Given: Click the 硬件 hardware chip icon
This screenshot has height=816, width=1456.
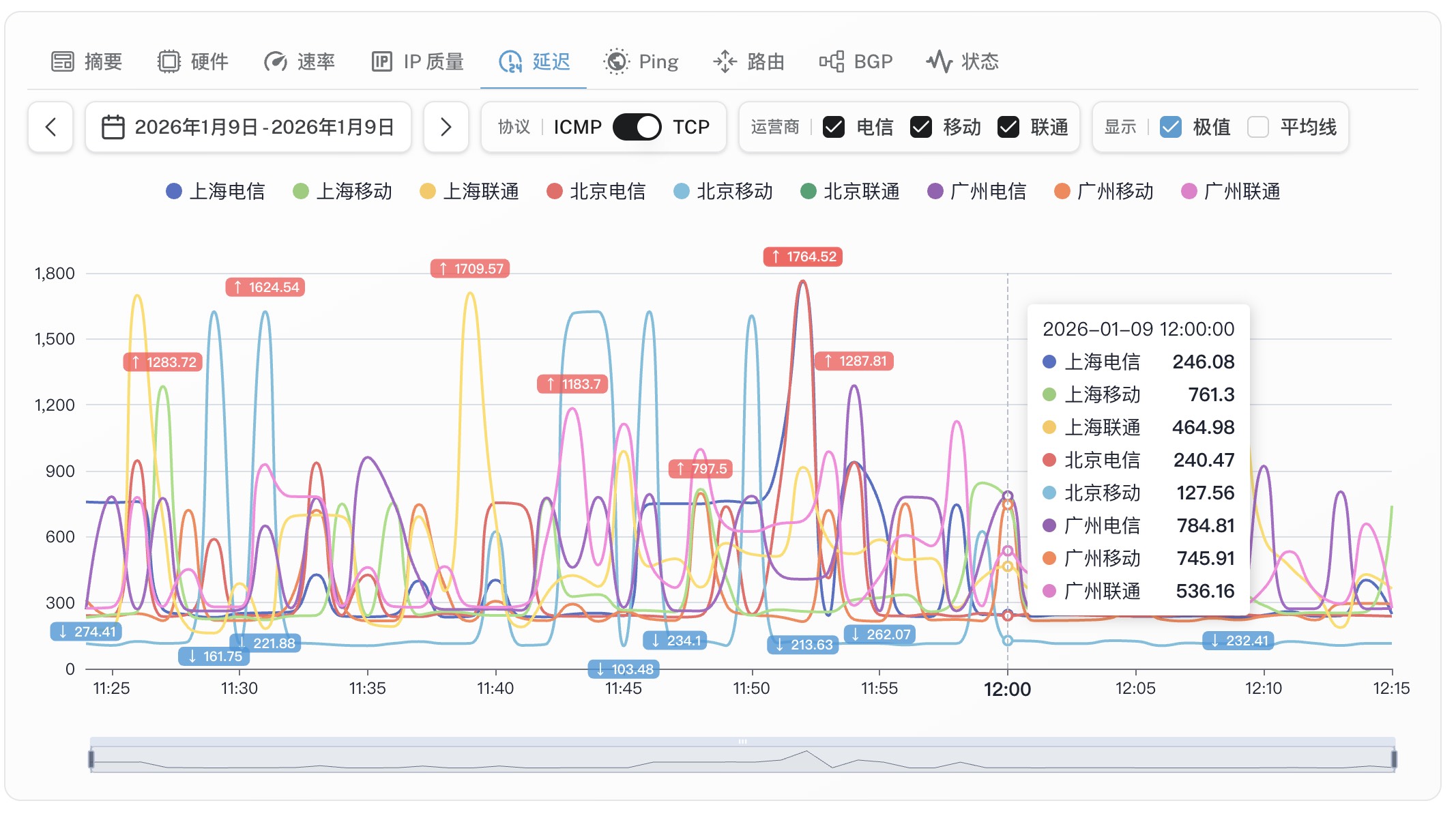Looking at the screenshot, I should pyautogui.click(x=169, y=61).
